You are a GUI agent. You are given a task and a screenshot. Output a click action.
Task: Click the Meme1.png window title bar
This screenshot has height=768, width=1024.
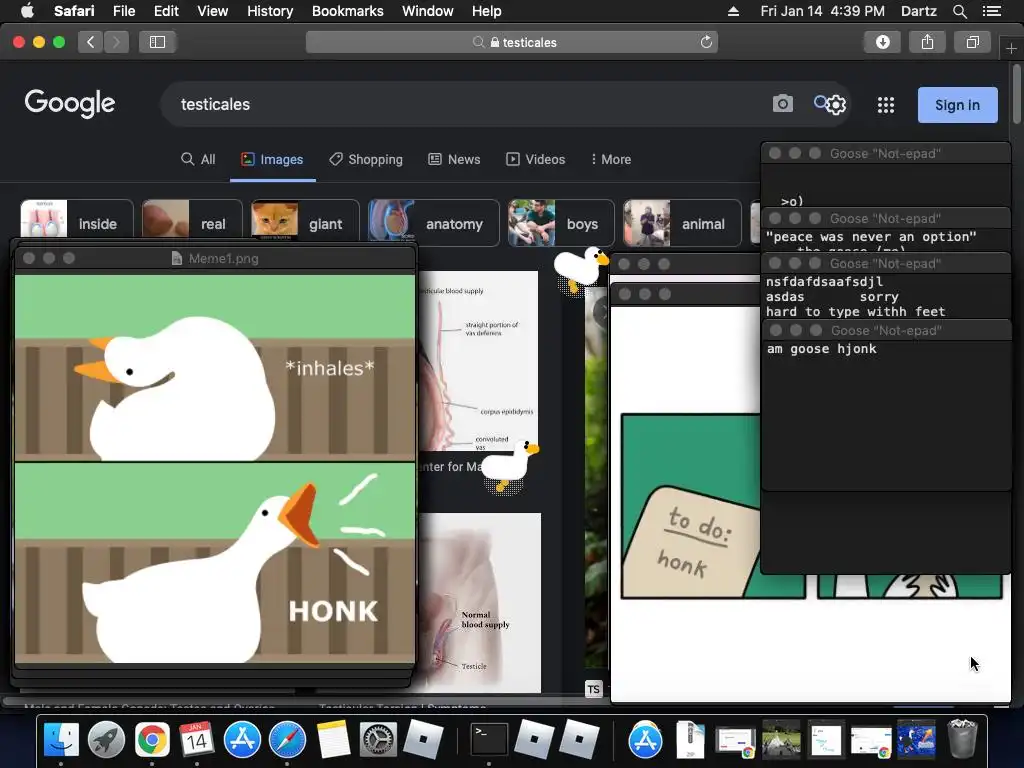[x=215, y=259]
